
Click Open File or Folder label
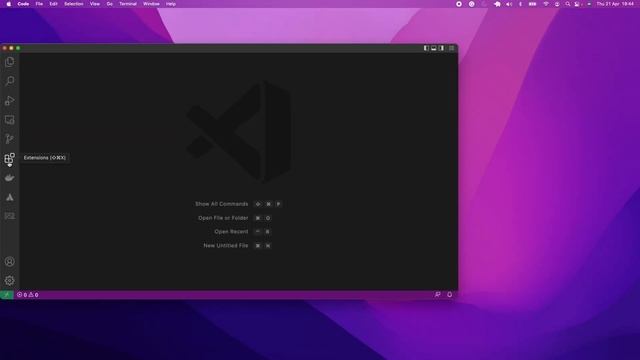223,218
